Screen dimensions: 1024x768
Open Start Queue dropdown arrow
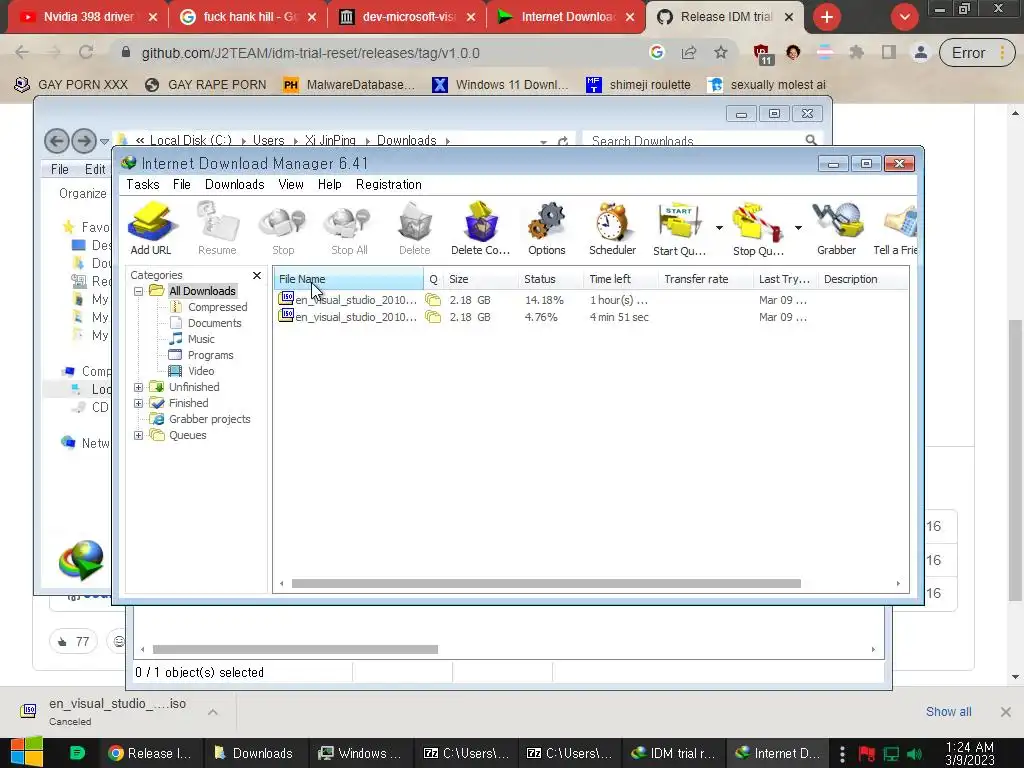[x=719, y=228]
